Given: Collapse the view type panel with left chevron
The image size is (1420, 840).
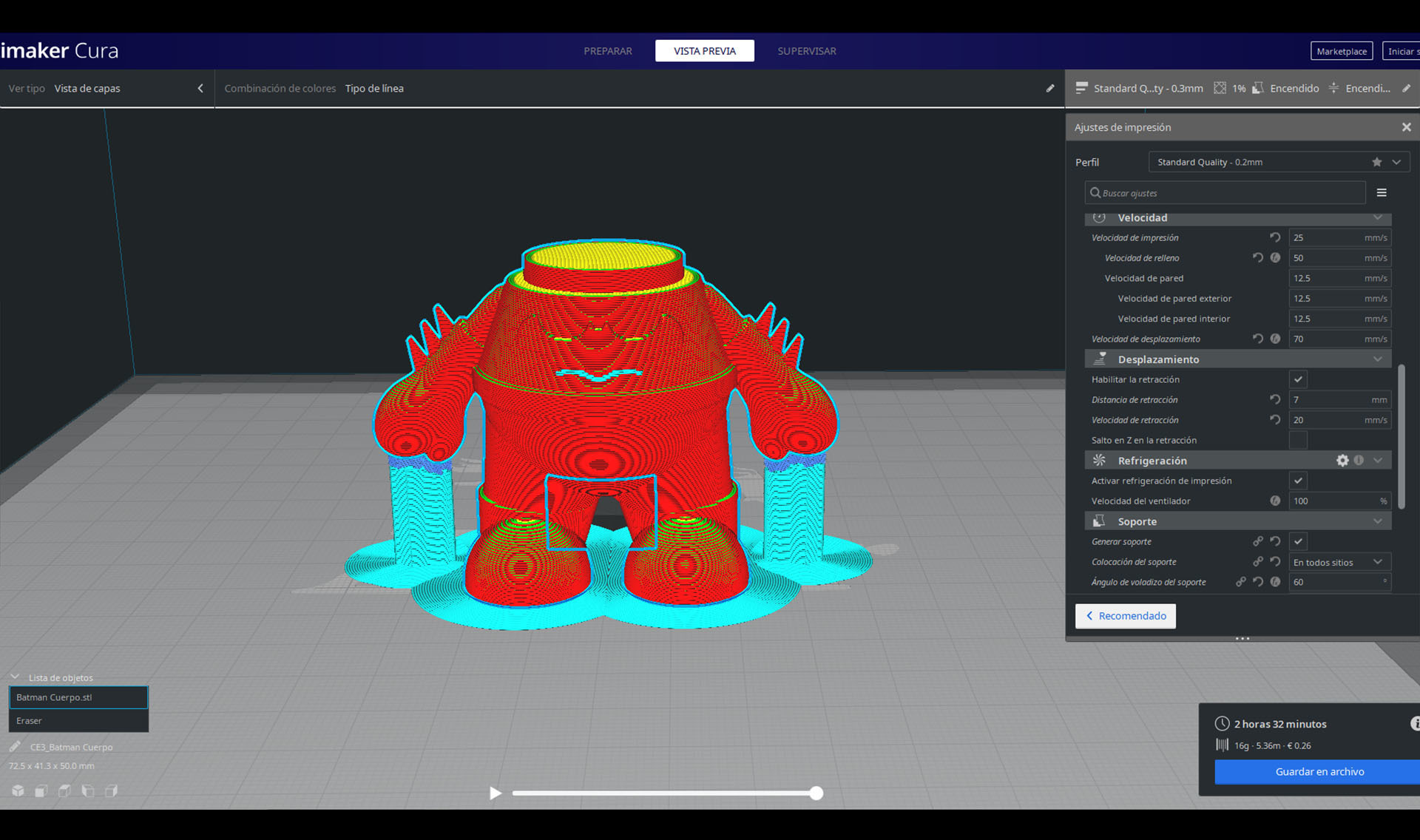Looking at the screenshot, I should [200, 88].
